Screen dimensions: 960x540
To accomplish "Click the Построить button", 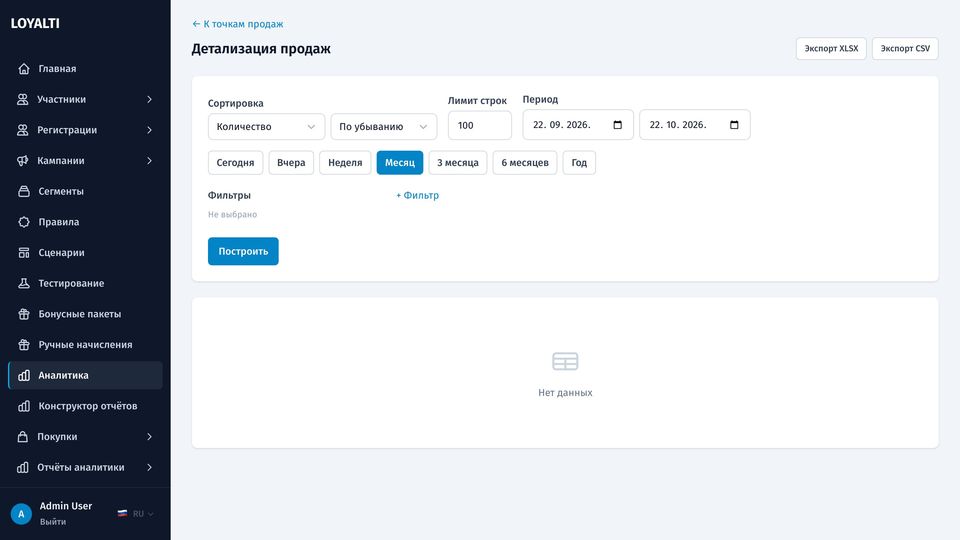I will coord(243,252).
